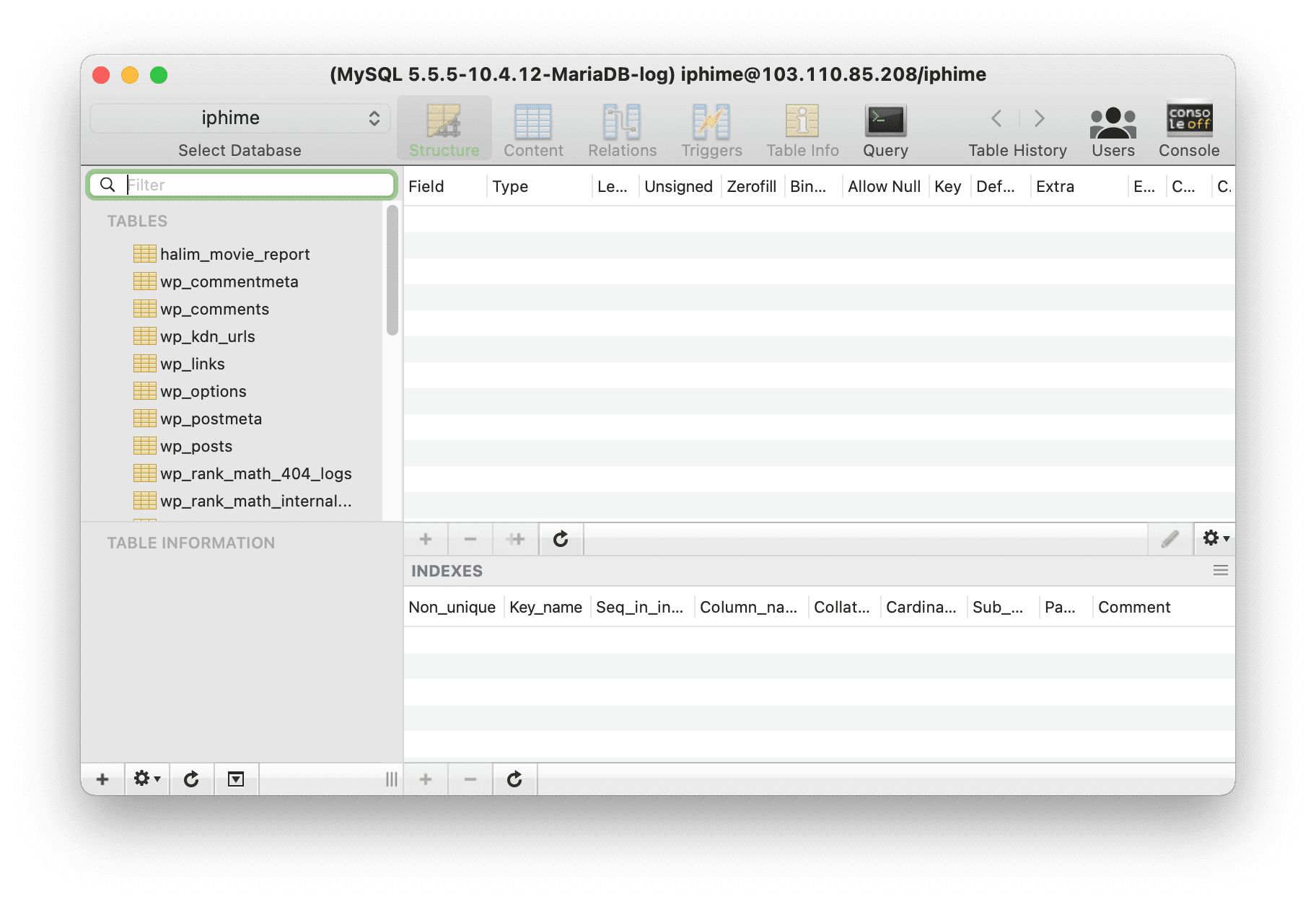The height and width of the screenshot is (902, 1316).
Task: Open the Relations view icon
Action: (621, 128)
